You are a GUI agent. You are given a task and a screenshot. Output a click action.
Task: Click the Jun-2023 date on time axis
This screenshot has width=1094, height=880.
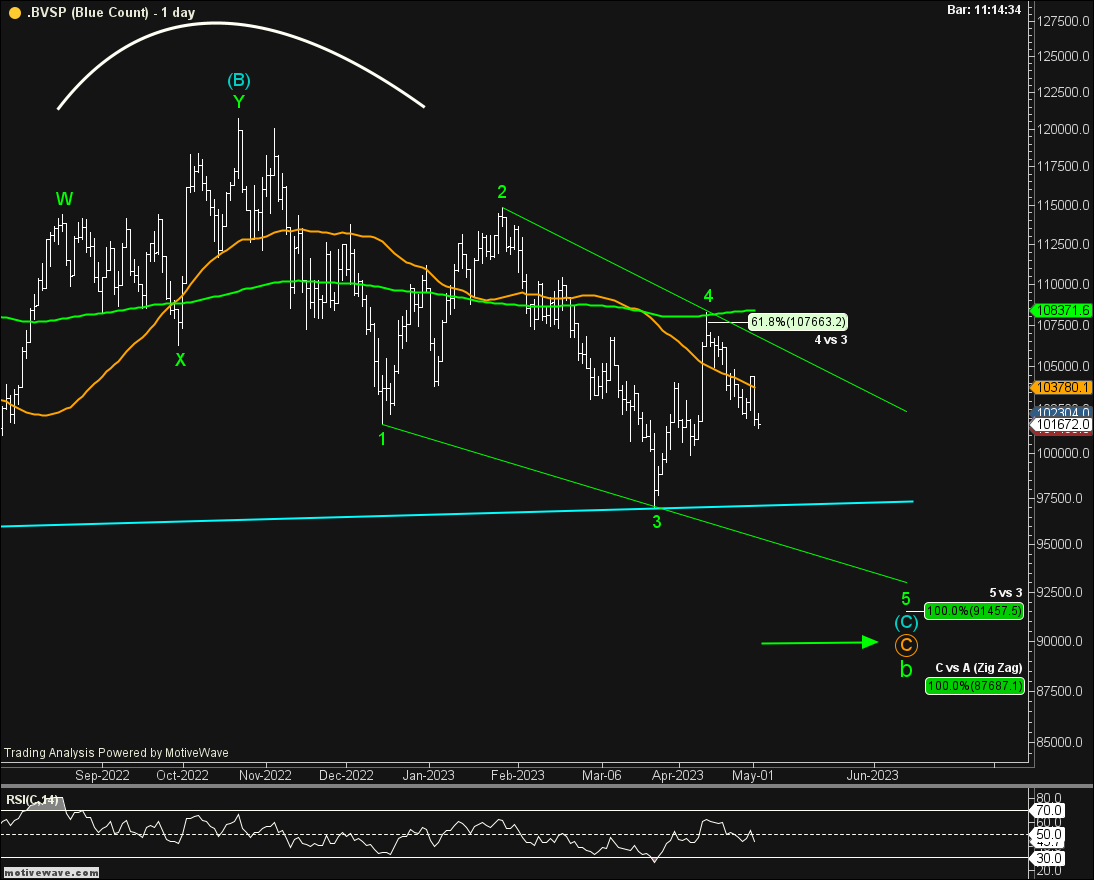pyautogui.click(x=873, y=775)
